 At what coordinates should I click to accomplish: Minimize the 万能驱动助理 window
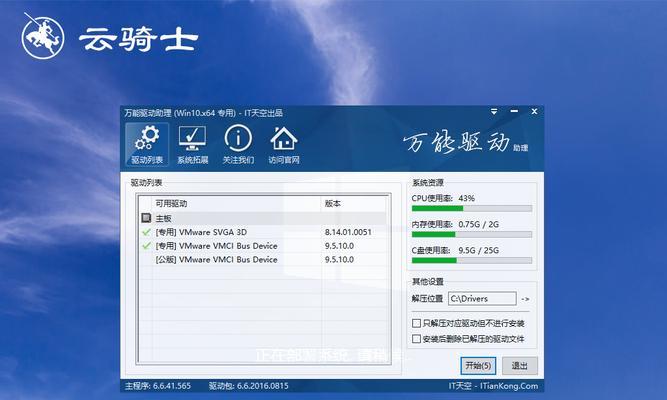pyautogui.click(x=514, y=111)
